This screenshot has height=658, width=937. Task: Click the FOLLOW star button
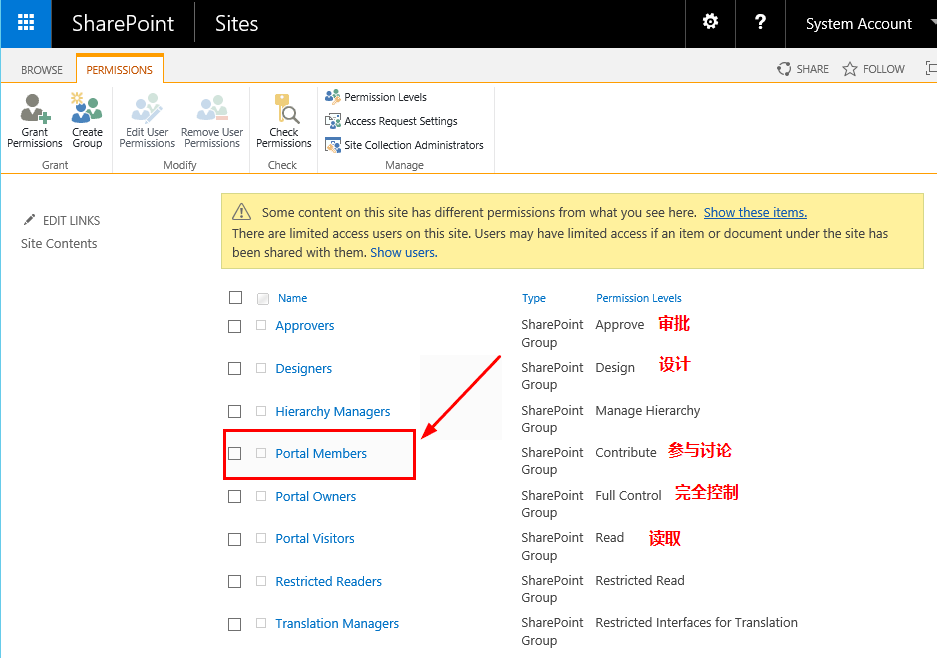[x=874, y=69]
